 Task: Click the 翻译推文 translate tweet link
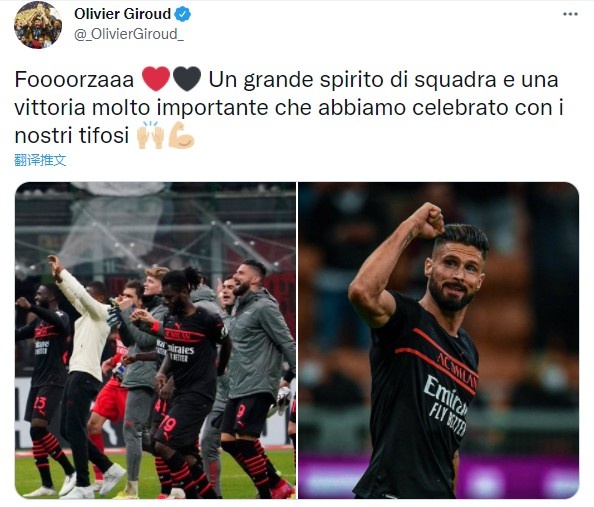pyautogui.click(x=40, y=160)
